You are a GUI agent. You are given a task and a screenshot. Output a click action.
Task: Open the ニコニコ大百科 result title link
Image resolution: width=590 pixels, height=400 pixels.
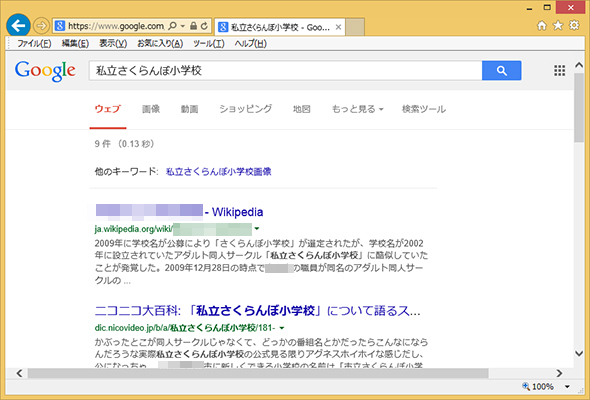point(257,311)
